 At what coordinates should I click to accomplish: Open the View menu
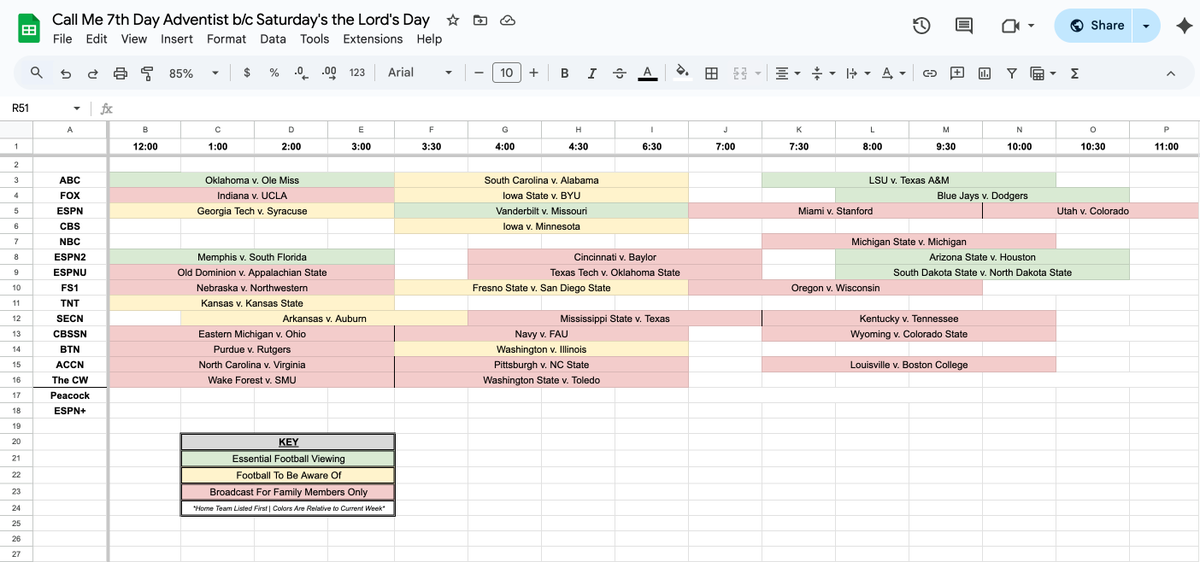[x=134, y=39]
